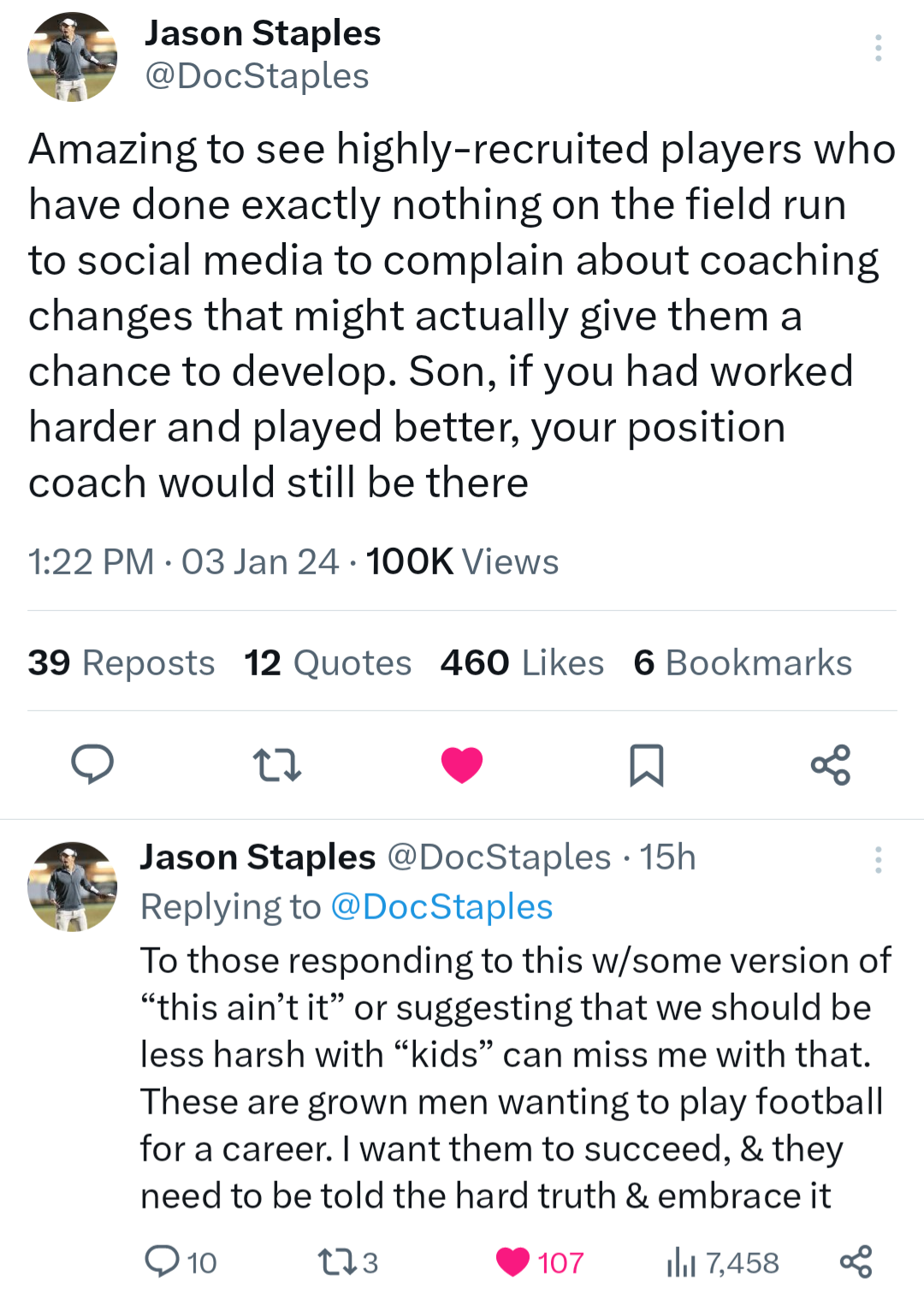Open the reply composer for the main tweet
This screenshot has height=1306, width=924.
click(93, 766)
